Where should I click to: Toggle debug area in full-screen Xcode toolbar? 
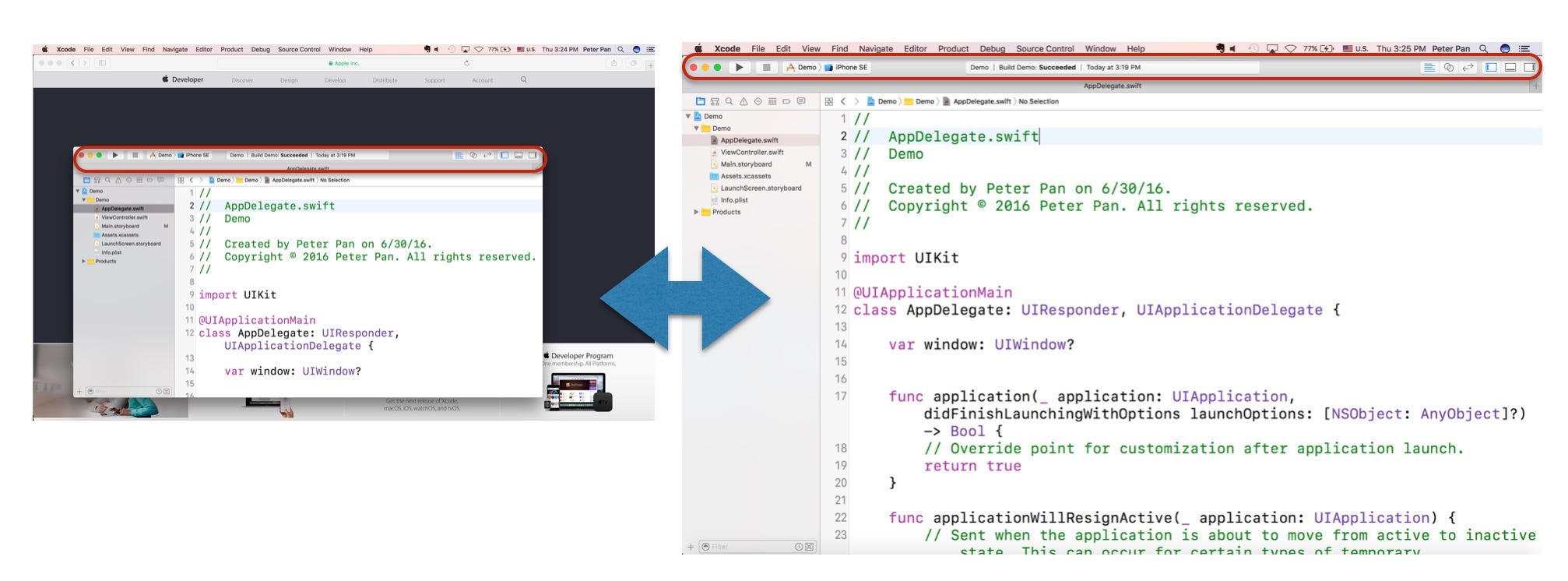pos(1510,68)
